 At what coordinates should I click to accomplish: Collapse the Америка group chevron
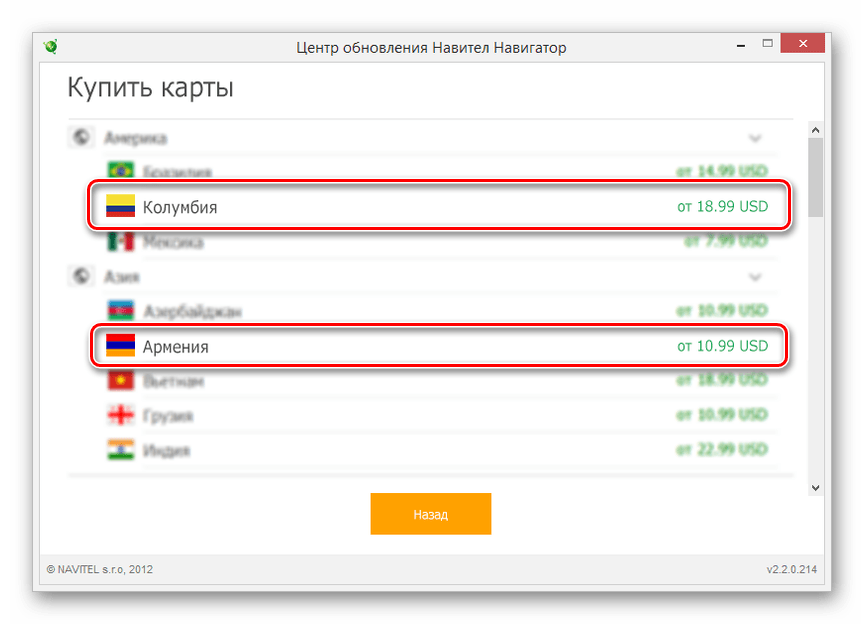pos(755,138)
